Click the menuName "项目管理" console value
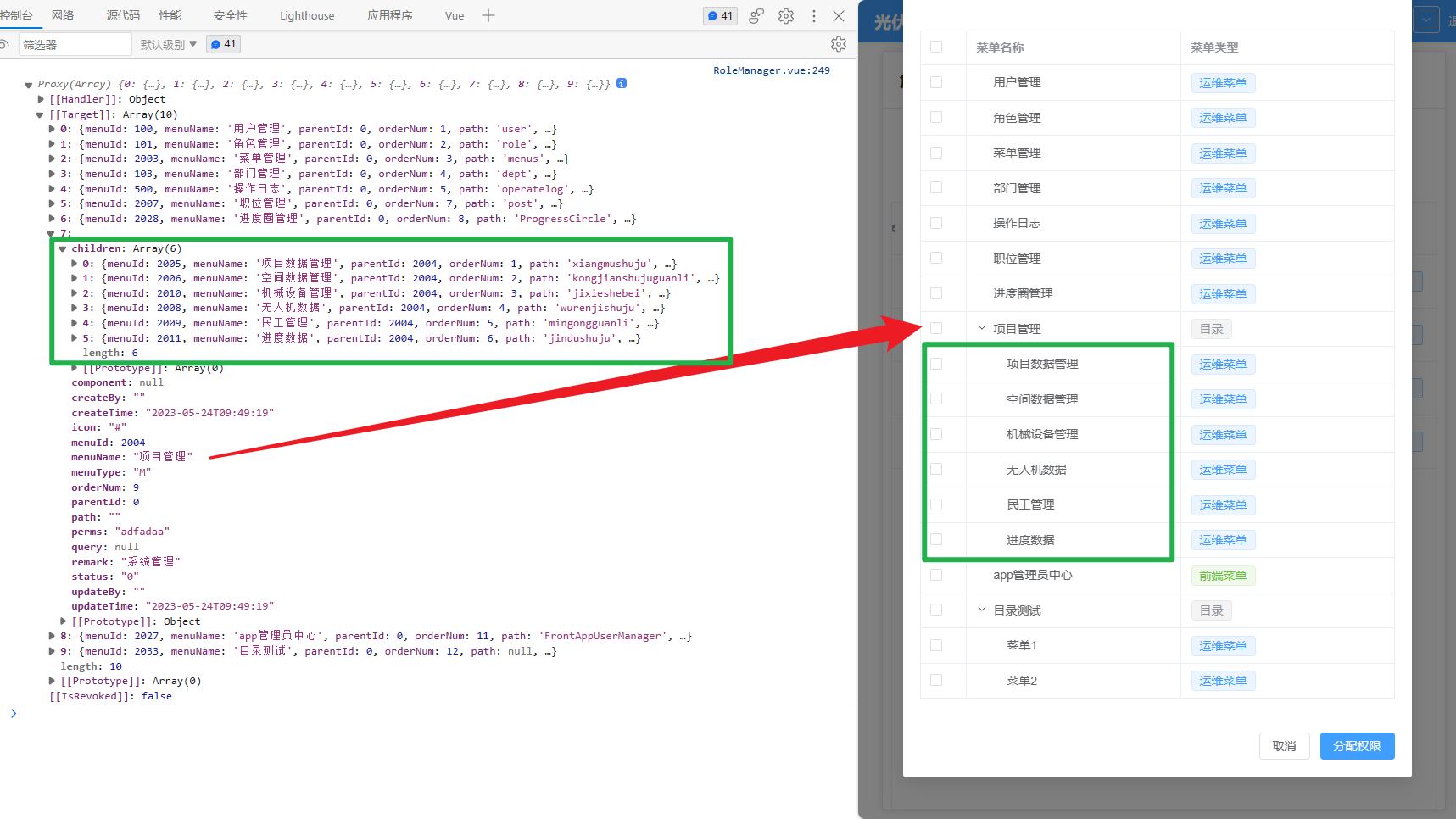This screenshot has height=819, width=1456. coord(163,457)
